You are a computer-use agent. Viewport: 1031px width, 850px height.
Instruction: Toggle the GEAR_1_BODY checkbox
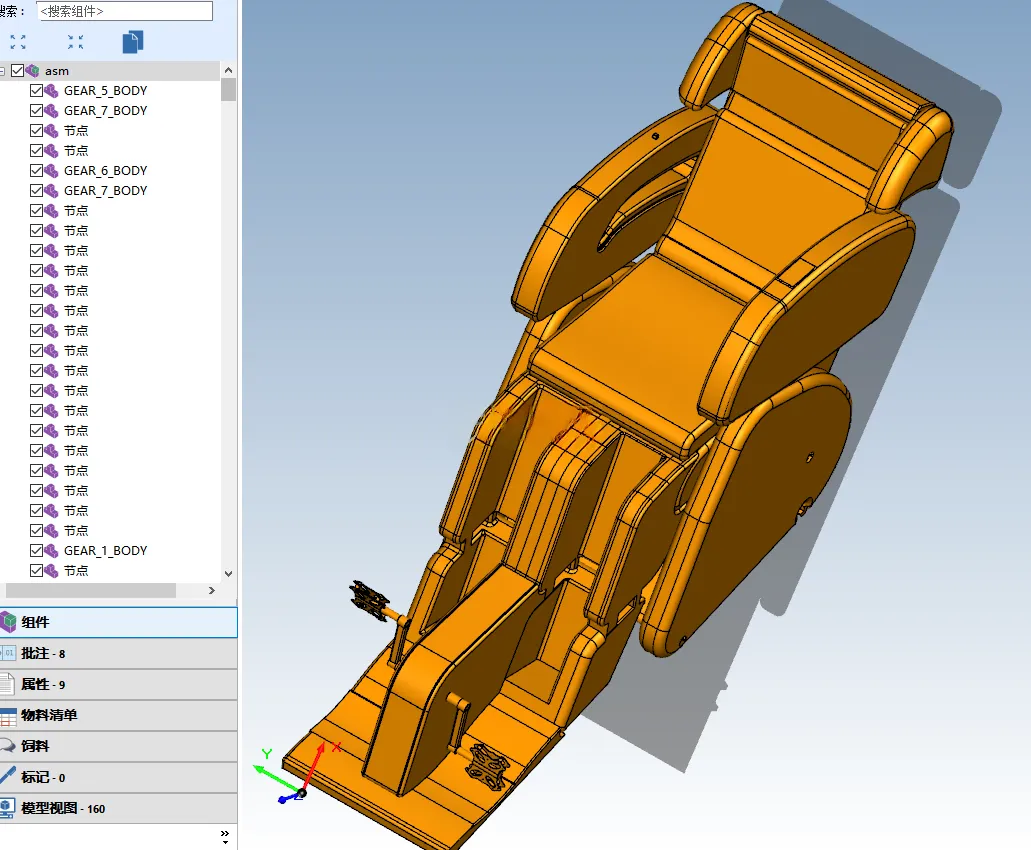point(36,550)
